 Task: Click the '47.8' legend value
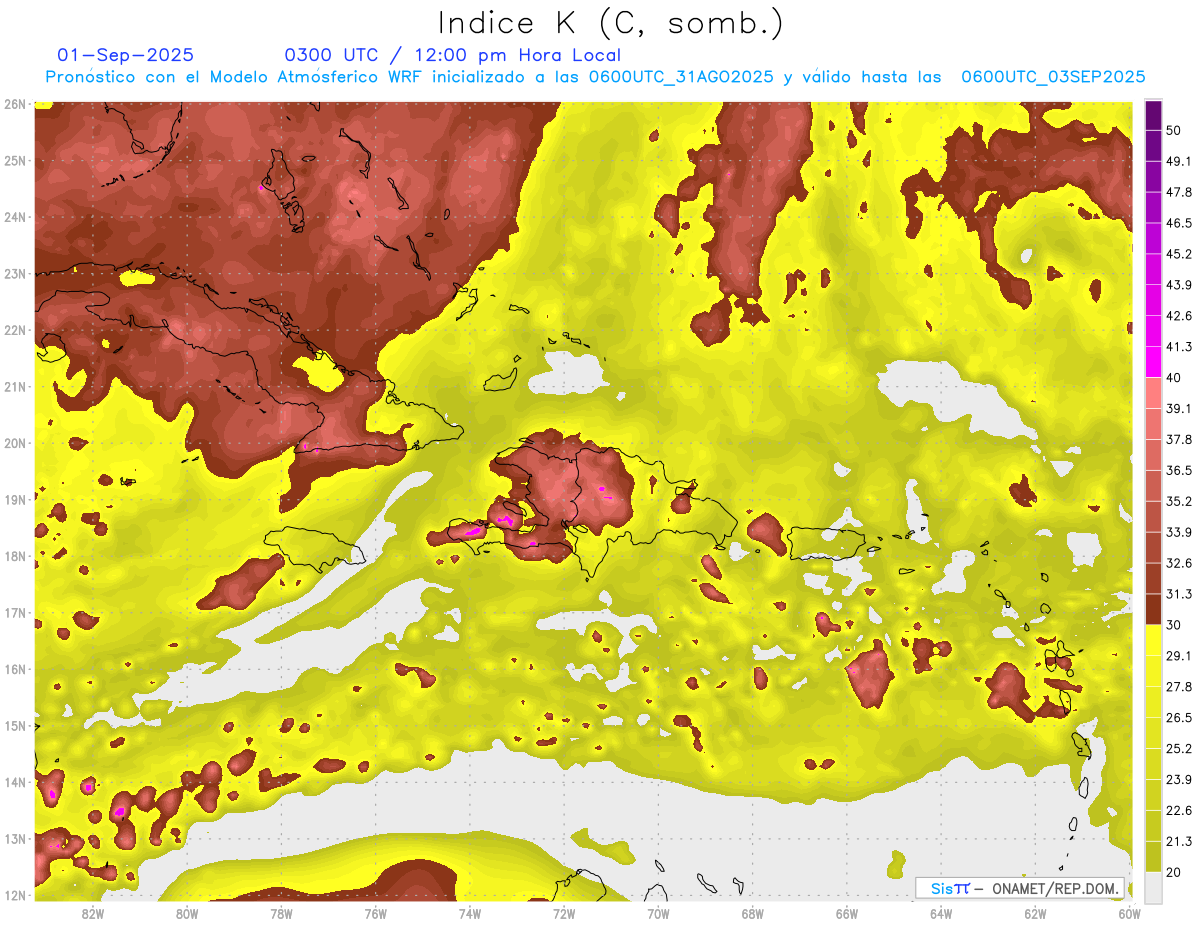pyautogui.click(x=1178, y=192)
